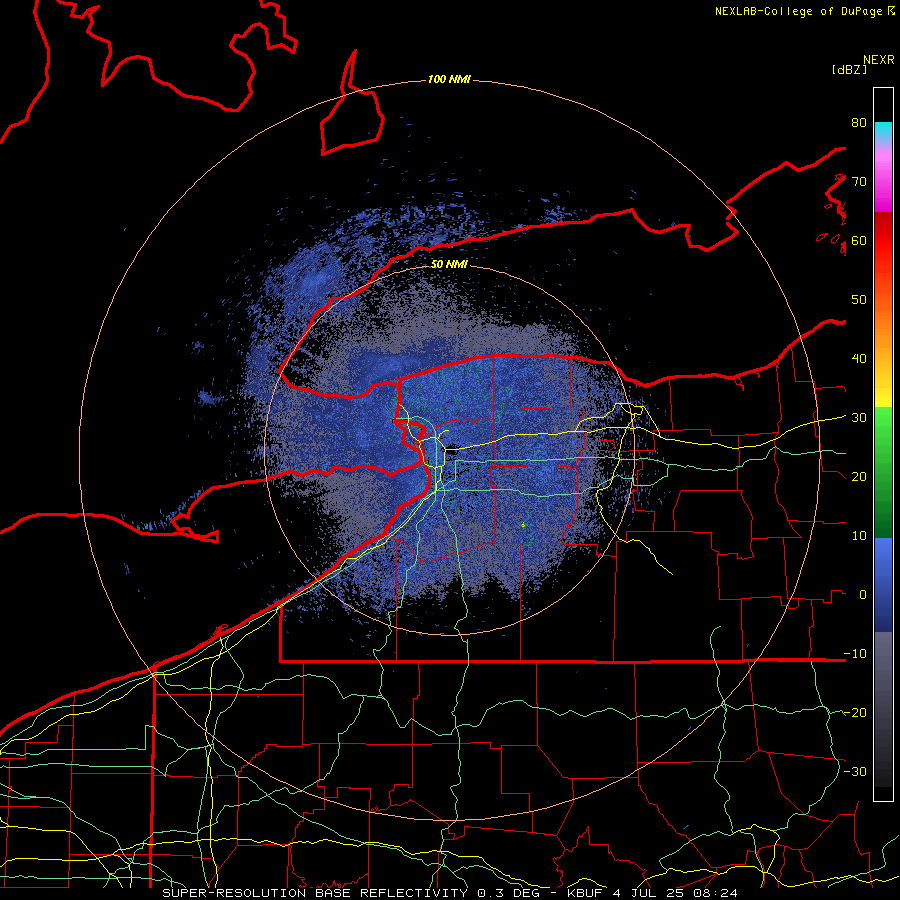Click the small green-yellow echo southeast of radar
The image size is (900, 900).
(523, 525)
